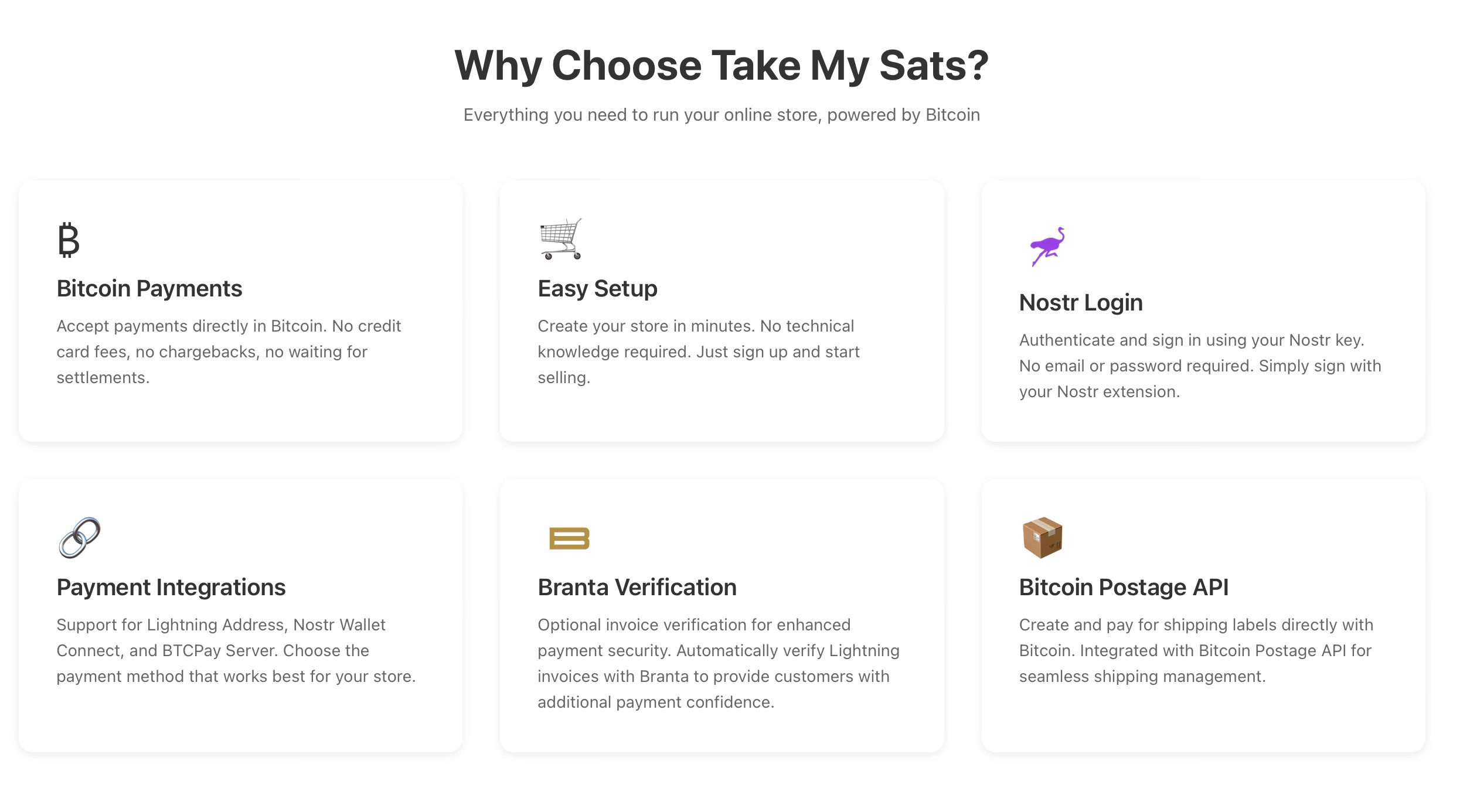Screen dimensions: 1470x812
Task: Click the shipping labels description text
Action: pyautogui.click(x=1196, y=650)
